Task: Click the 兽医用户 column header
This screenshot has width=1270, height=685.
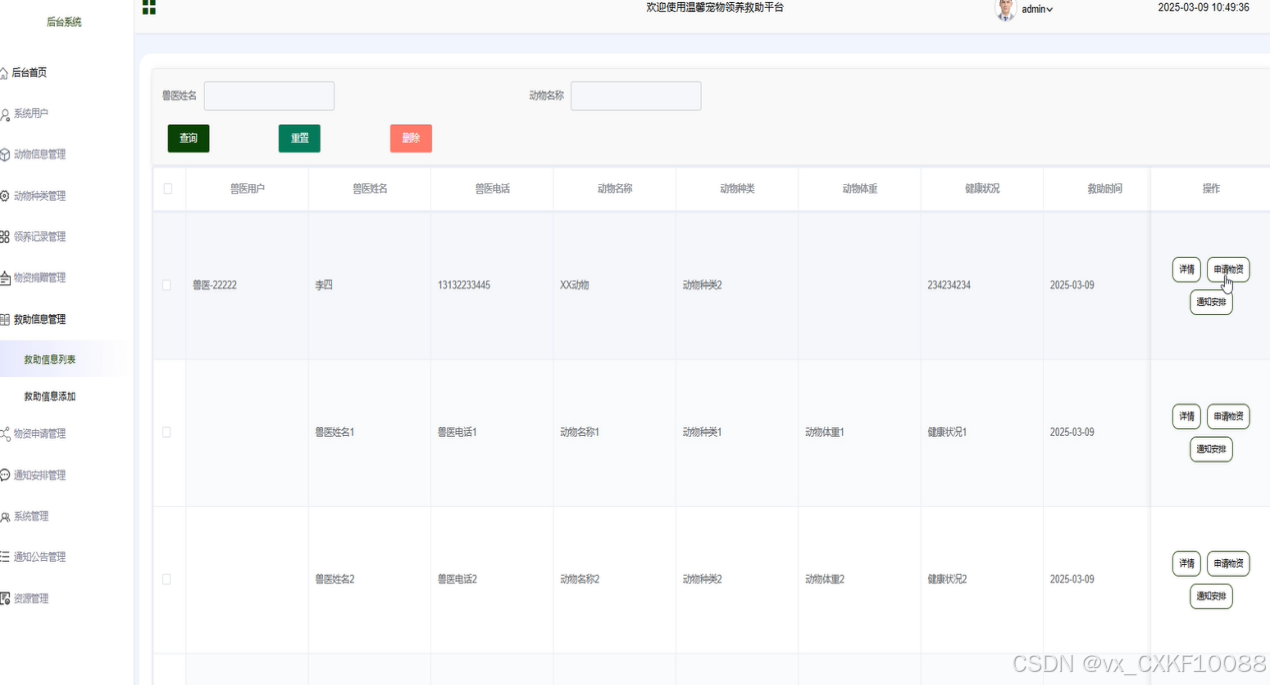Action: [247, 188]
